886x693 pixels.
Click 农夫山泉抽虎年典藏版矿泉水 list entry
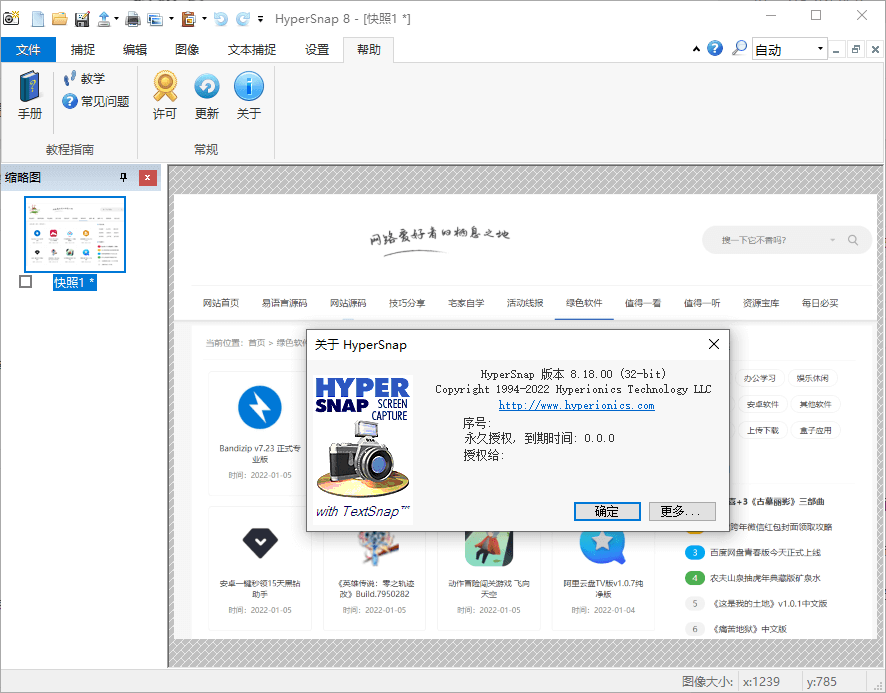click(x=765, y=578)
